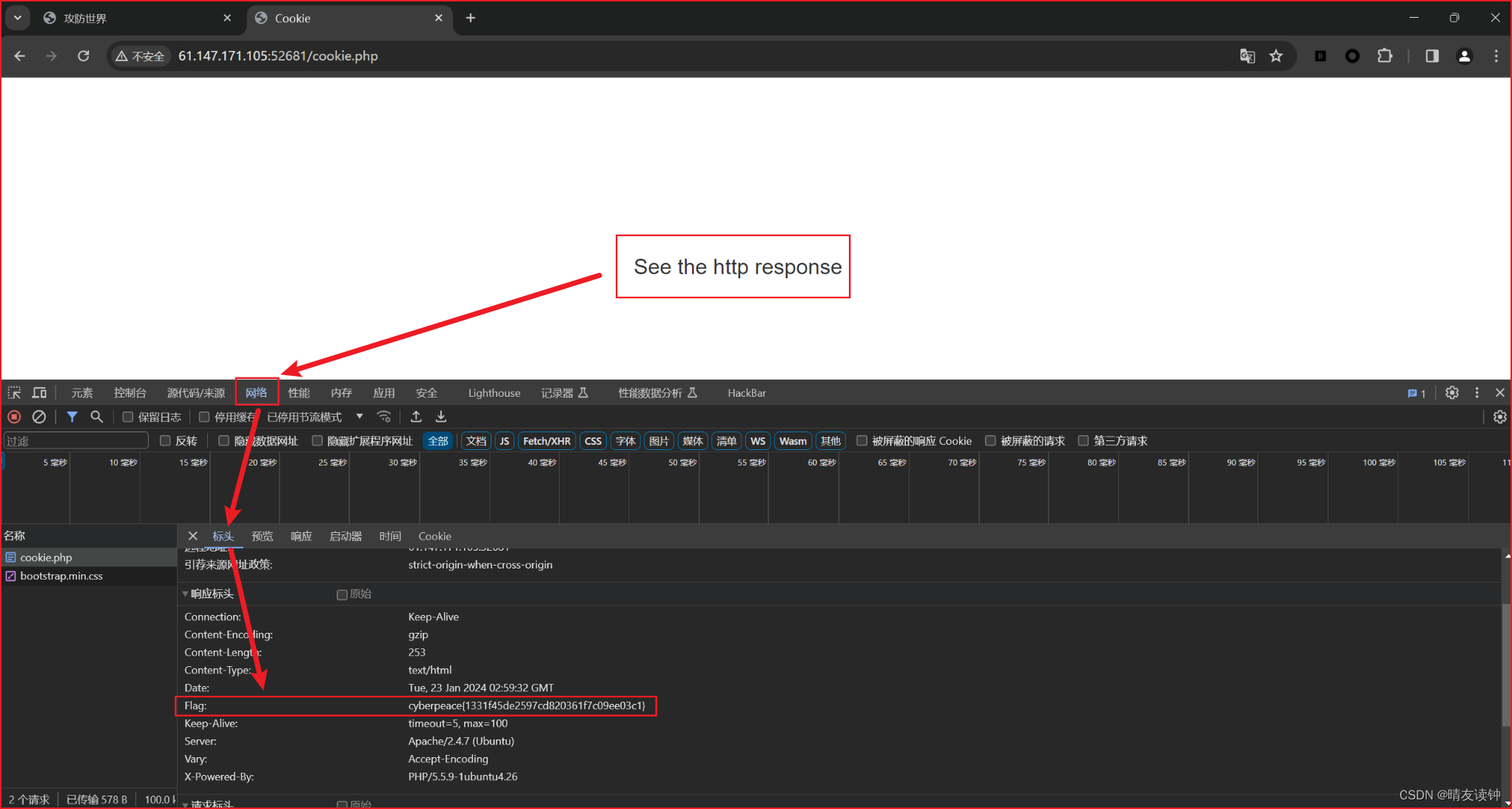Screen dimensions: 1512x809
Task: Collapse the 响应标头 section
Action: click(184, 594)
